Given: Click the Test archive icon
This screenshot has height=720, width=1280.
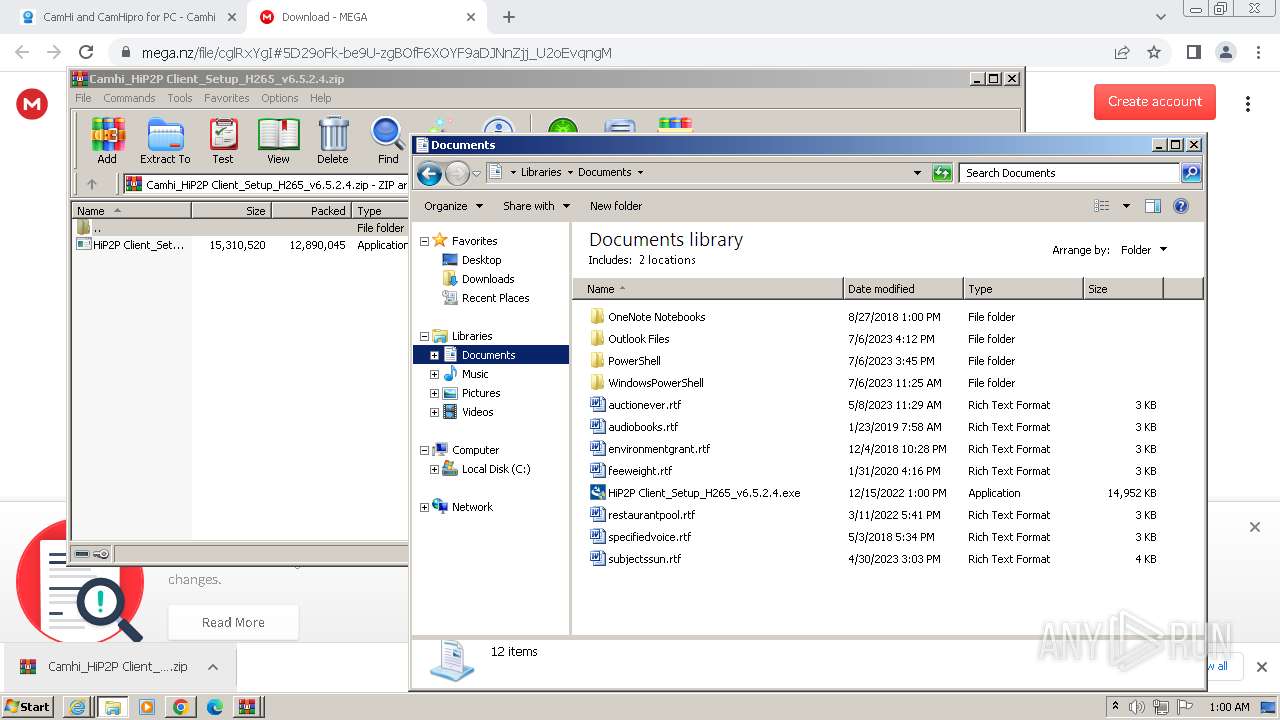Looking at the screenshot, I should click(x=223, y=140).
